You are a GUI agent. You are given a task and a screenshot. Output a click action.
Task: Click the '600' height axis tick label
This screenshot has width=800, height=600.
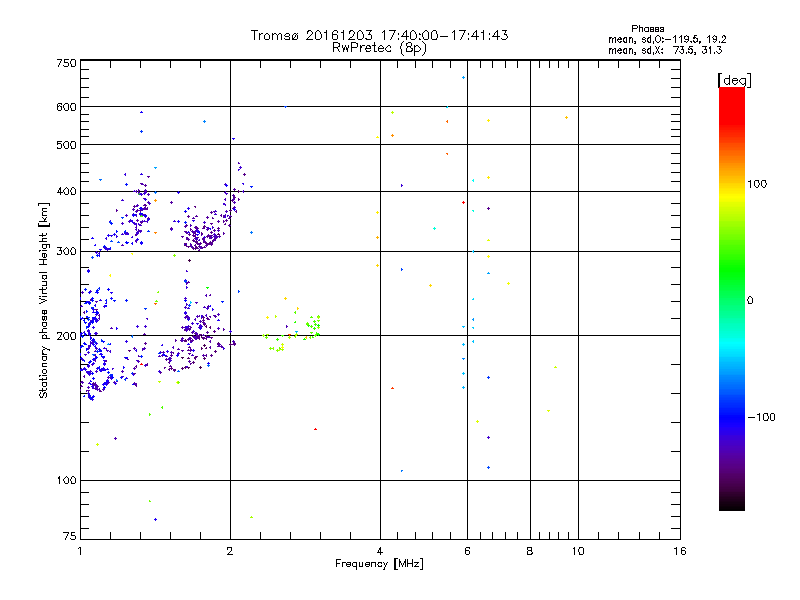click(66, 107)
